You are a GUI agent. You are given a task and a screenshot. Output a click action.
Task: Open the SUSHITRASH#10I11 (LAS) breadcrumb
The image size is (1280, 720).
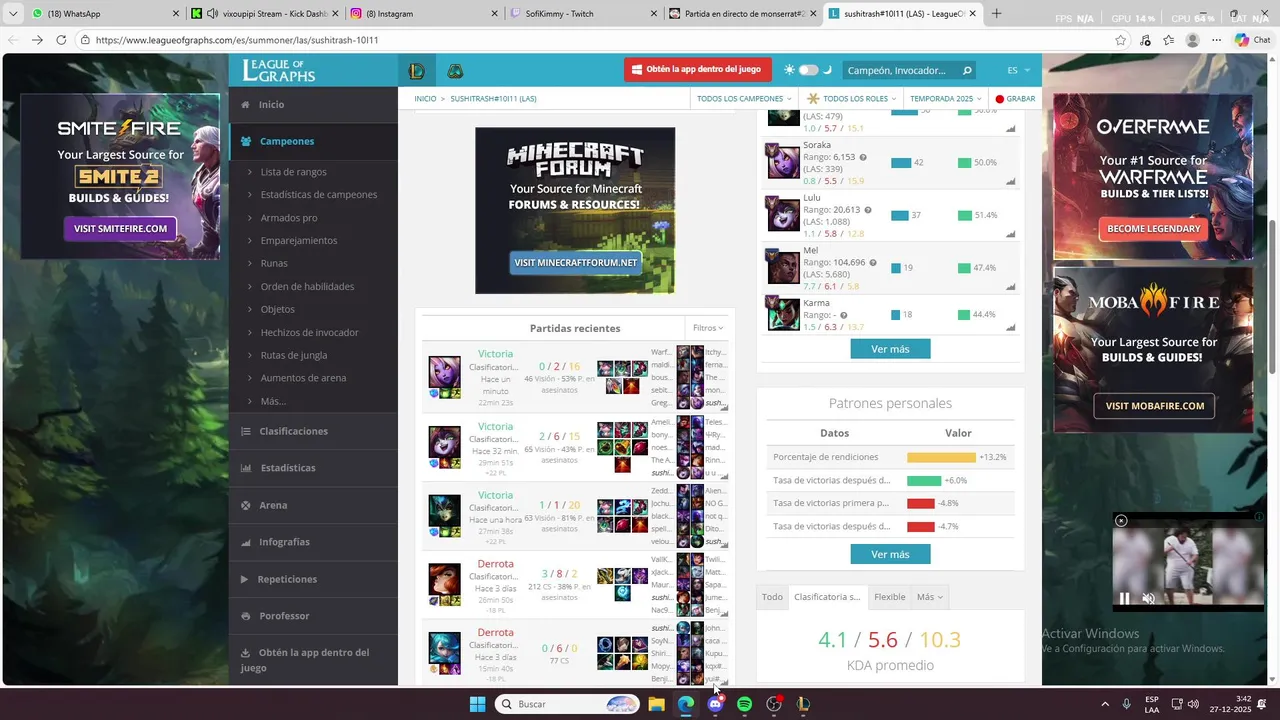(493, 99)
